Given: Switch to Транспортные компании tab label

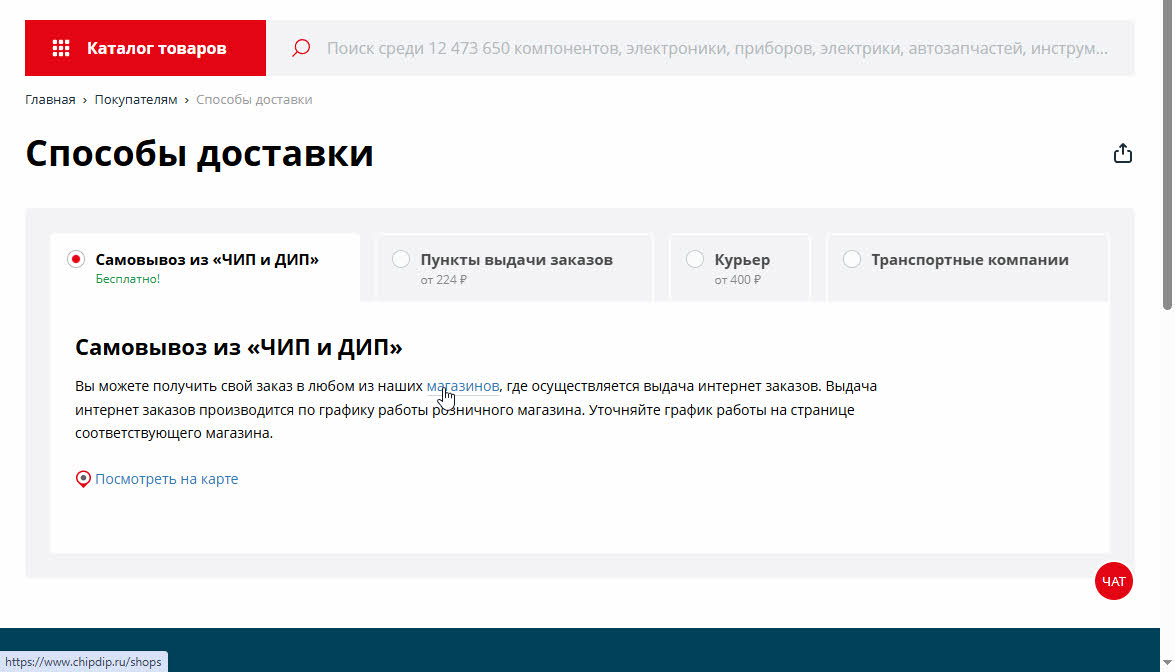Looking at the screenshot, I should (x=970, y=260).
